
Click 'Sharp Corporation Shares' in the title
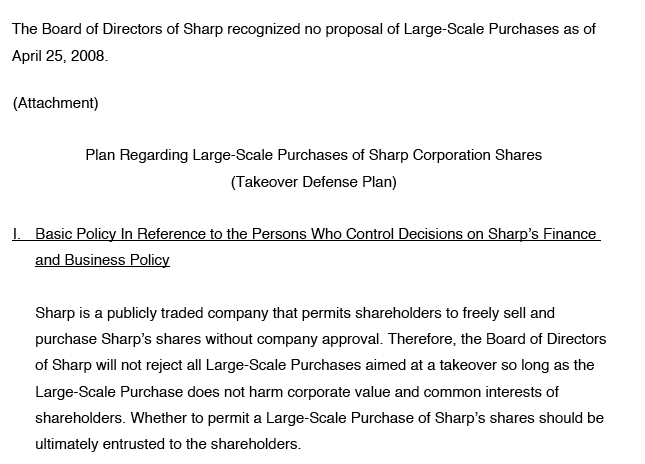pos(455,155)
